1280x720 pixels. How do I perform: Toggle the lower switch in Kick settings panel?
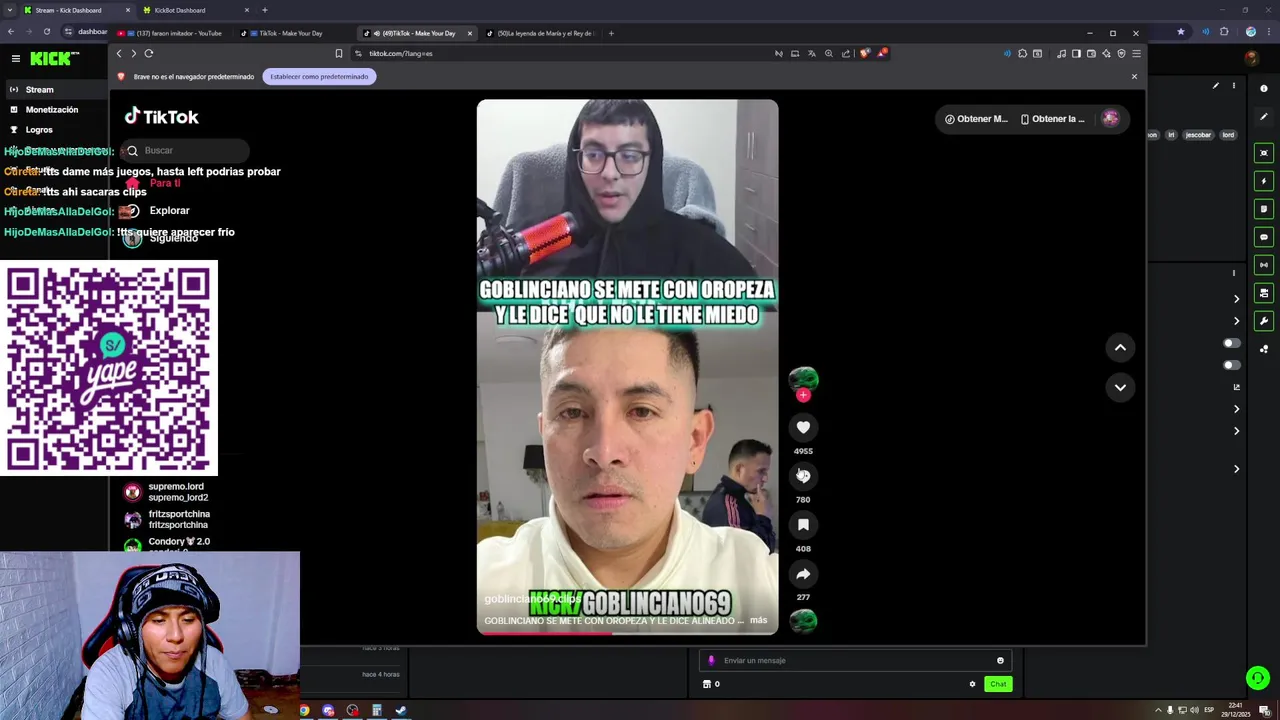tap(1232, 365)
